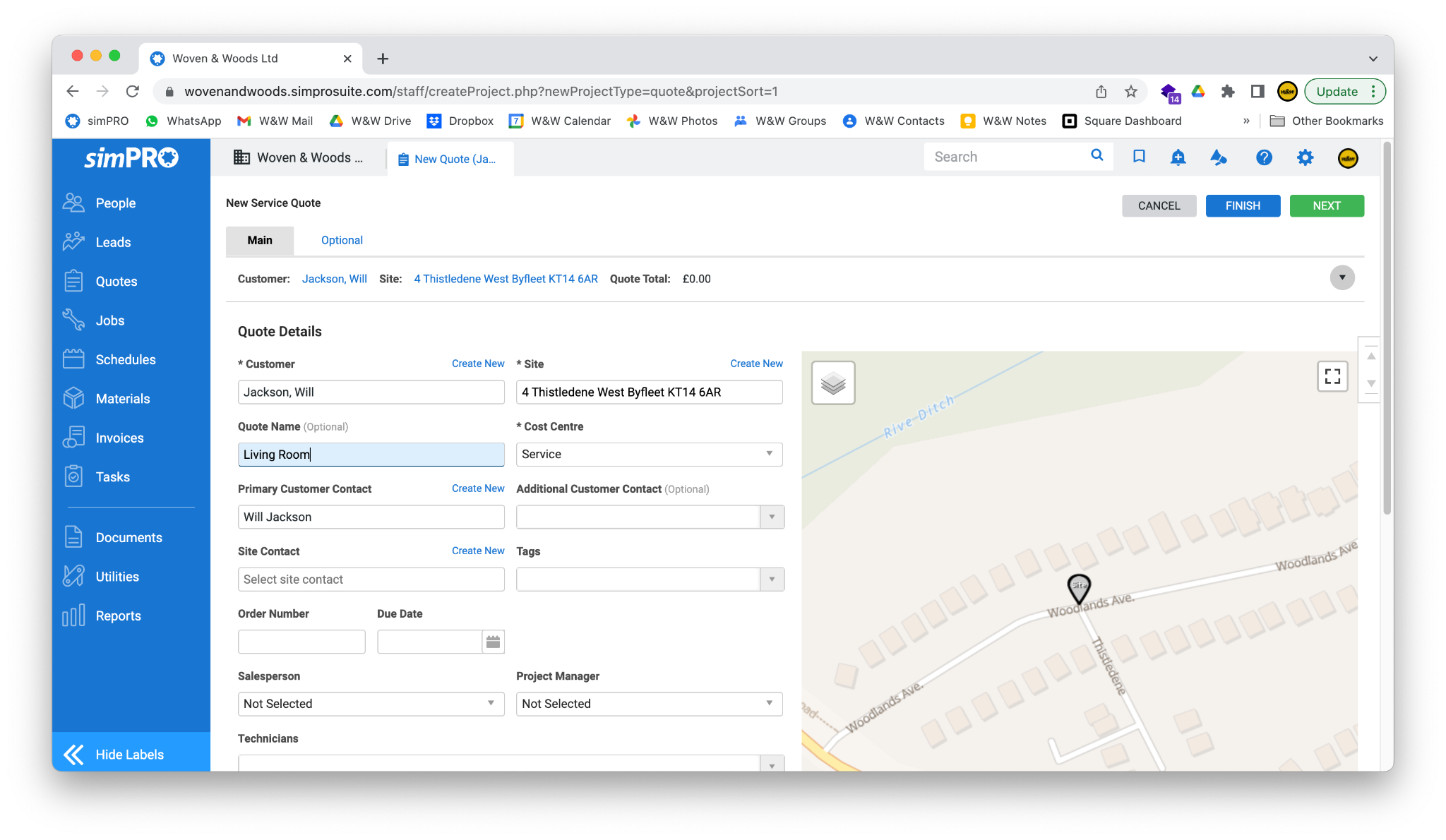Screen dimensions: 1446x840
Task: Expand the map to fullscreen
Action: (1332, 376)
